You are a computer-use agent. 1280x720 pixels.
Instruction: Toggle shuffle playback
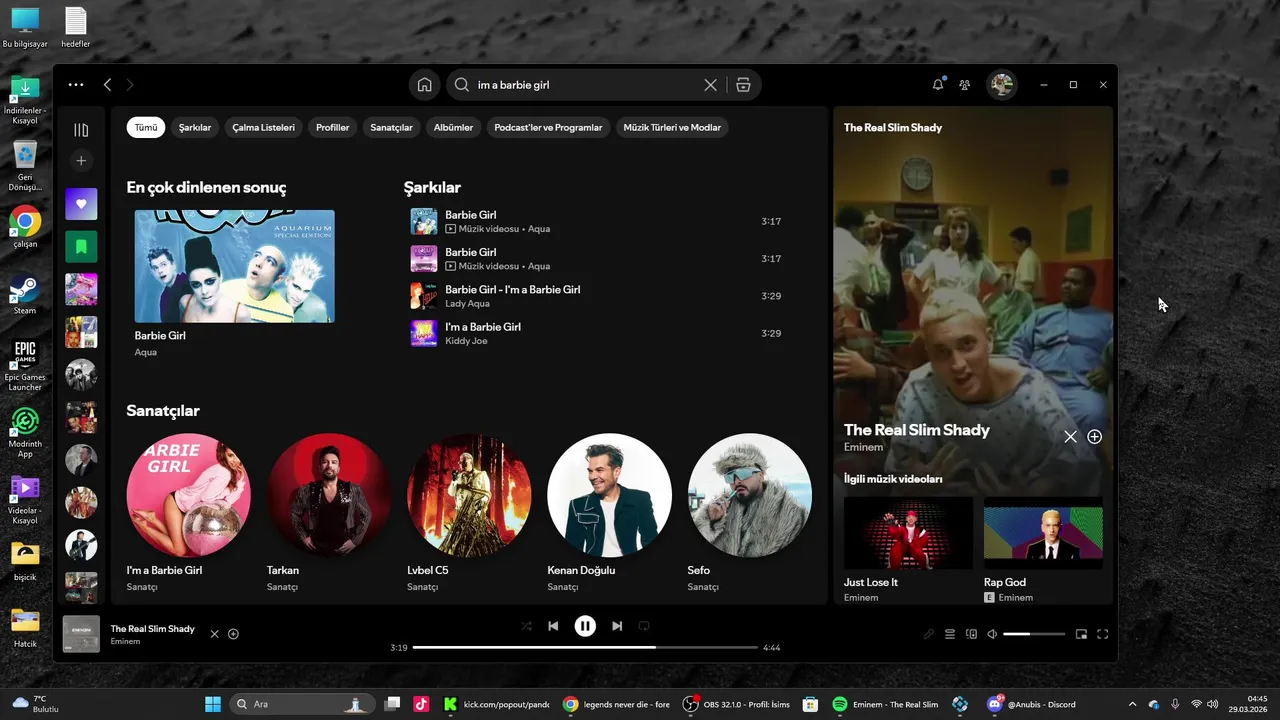click(526, 626)
